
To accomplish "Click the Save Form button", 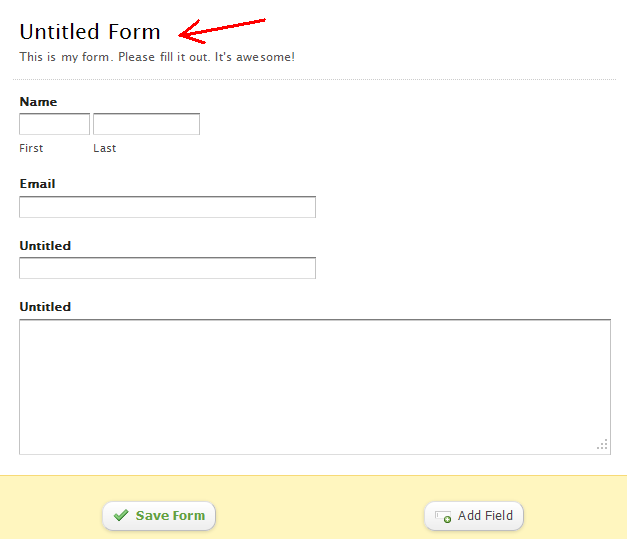I will pos(159,516).
